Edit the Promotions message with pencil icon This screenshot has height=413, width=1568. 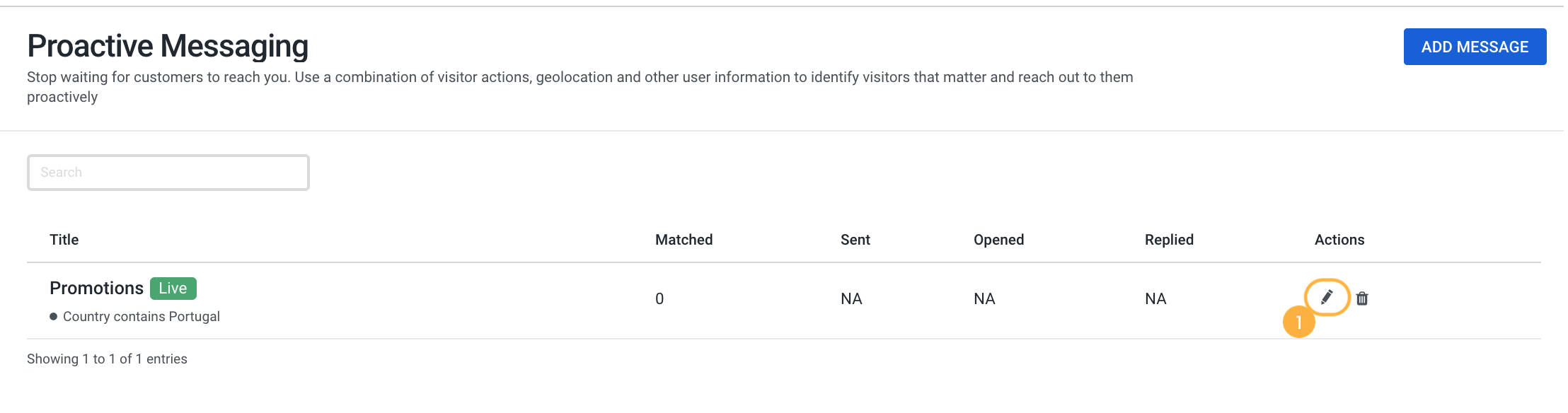(1327, 297)
